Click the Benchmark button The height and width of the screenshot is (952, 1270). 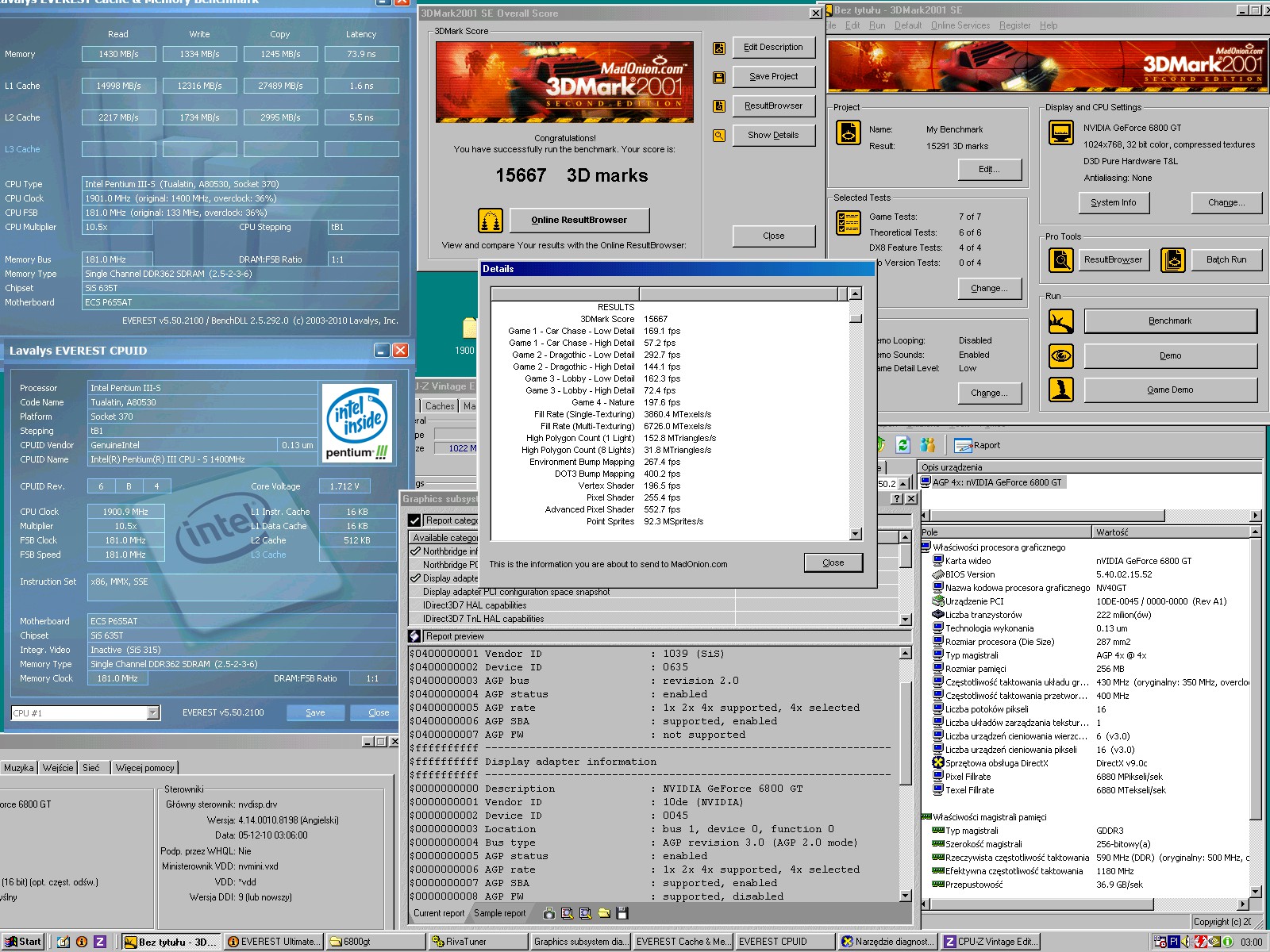point(1171,321)
